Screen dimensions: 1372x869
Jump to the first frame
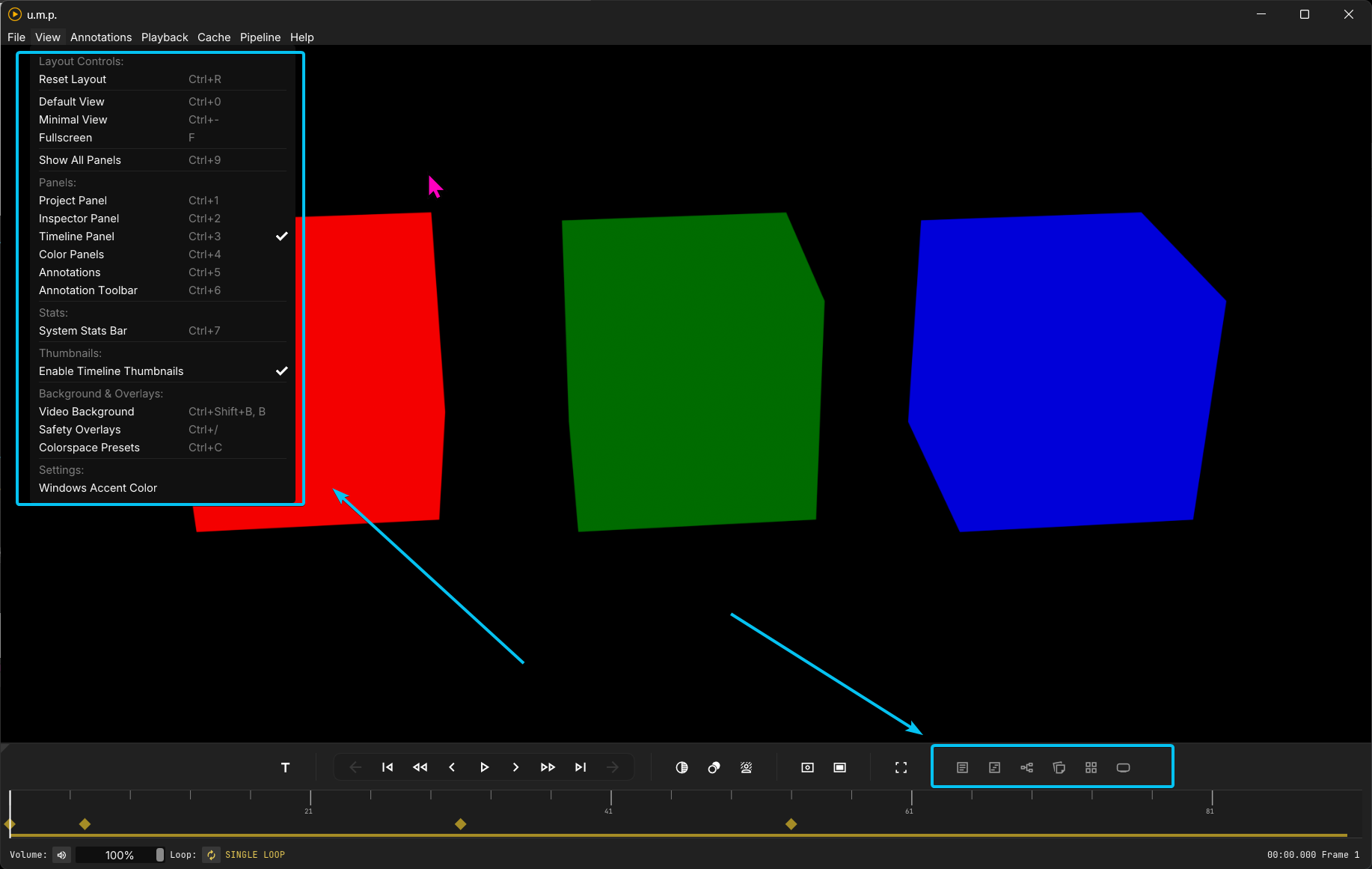[388, 767]
